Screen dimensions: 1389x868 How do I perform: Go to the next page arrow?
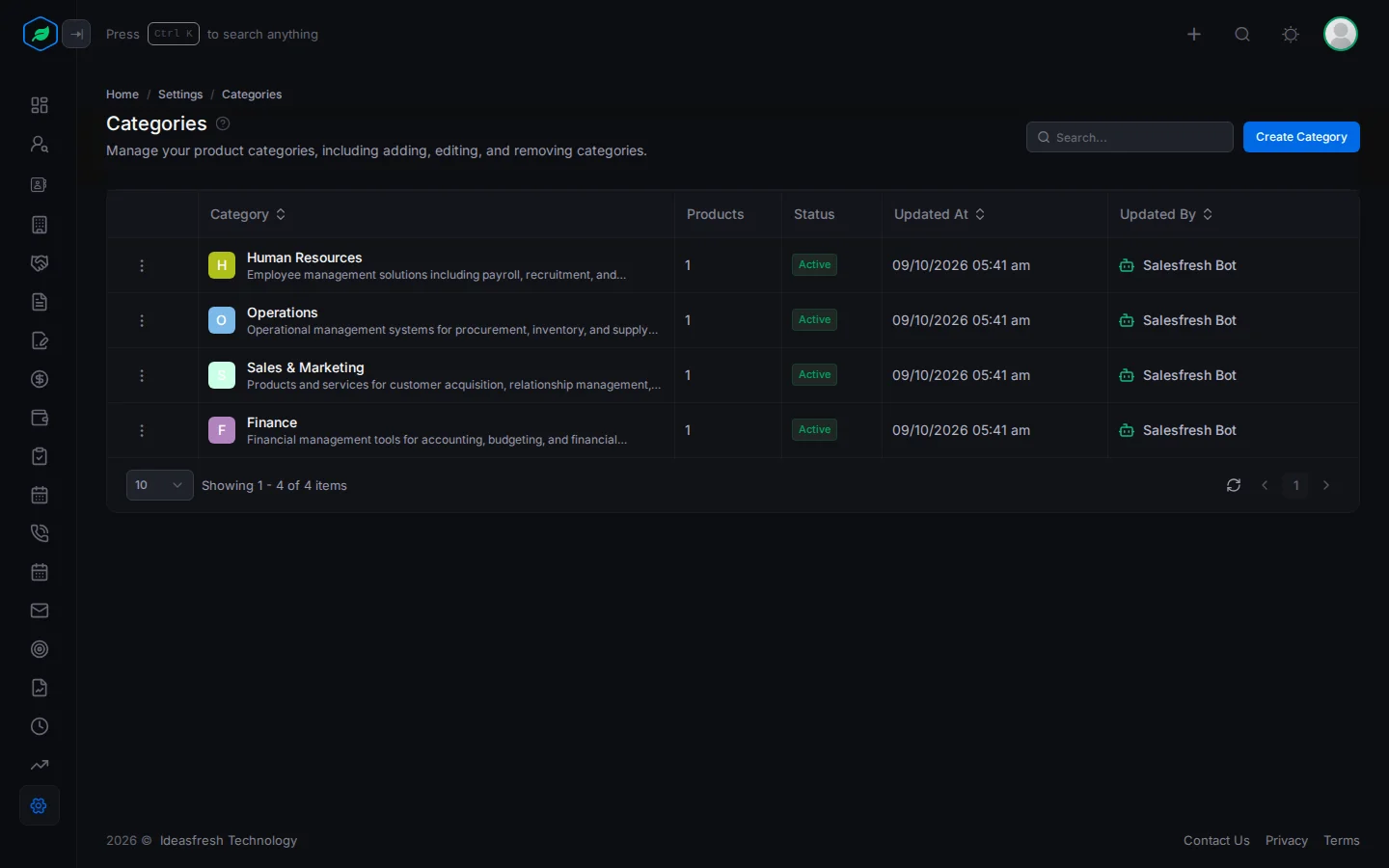[1326, 485]
